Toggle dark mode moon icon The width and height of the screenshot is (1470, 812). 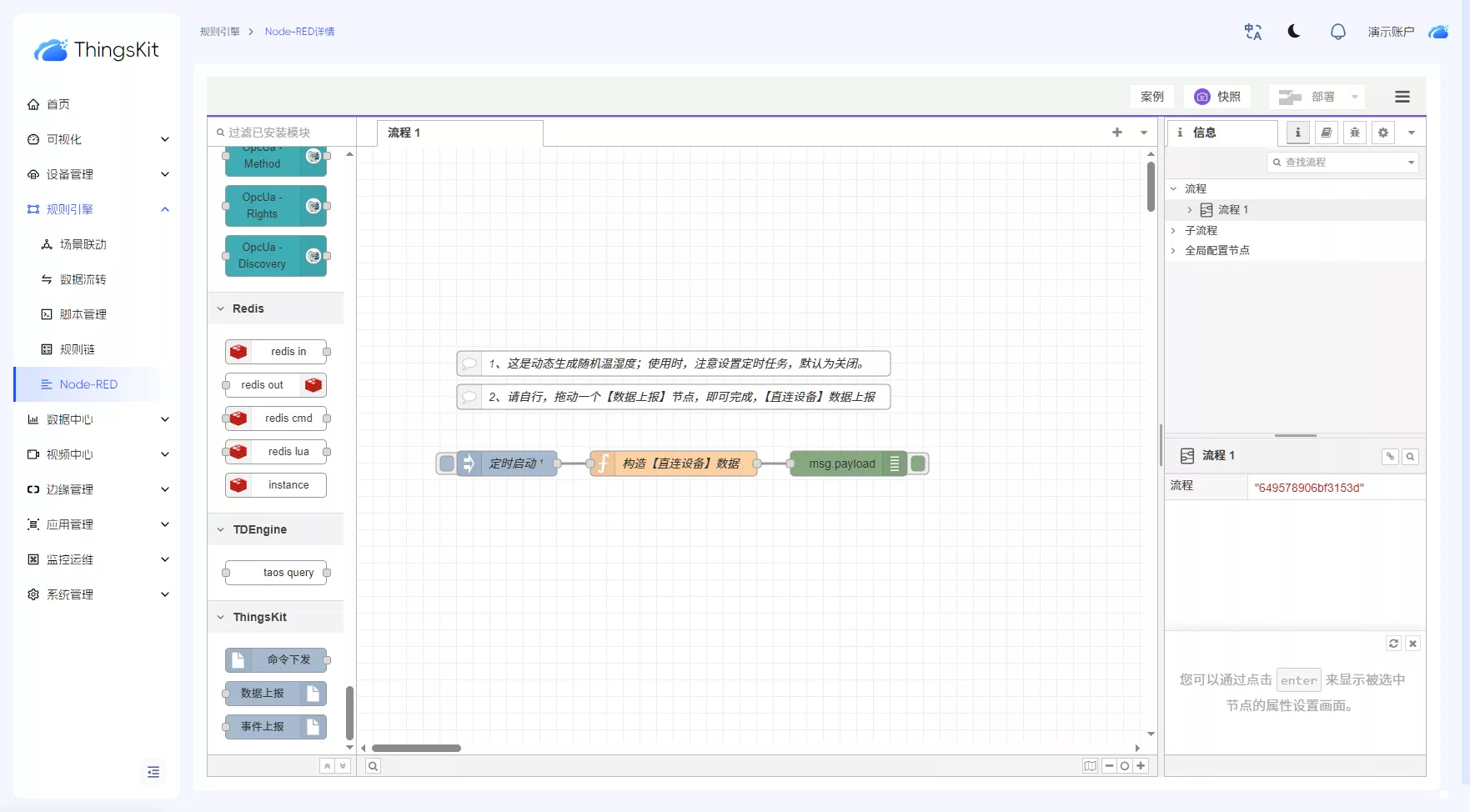1294,31
